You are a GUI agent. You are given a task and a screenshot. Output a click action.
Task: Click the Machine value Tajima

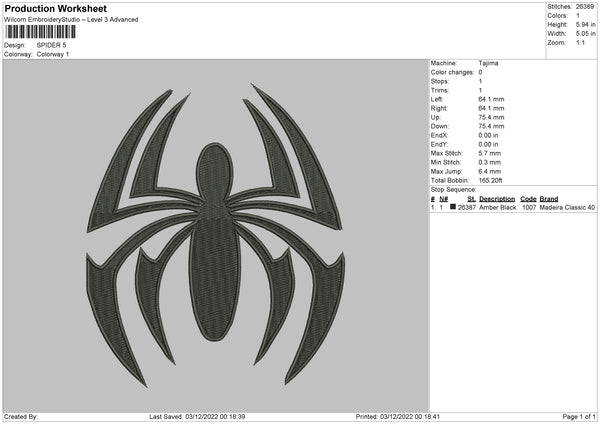[x=489, y=63]
